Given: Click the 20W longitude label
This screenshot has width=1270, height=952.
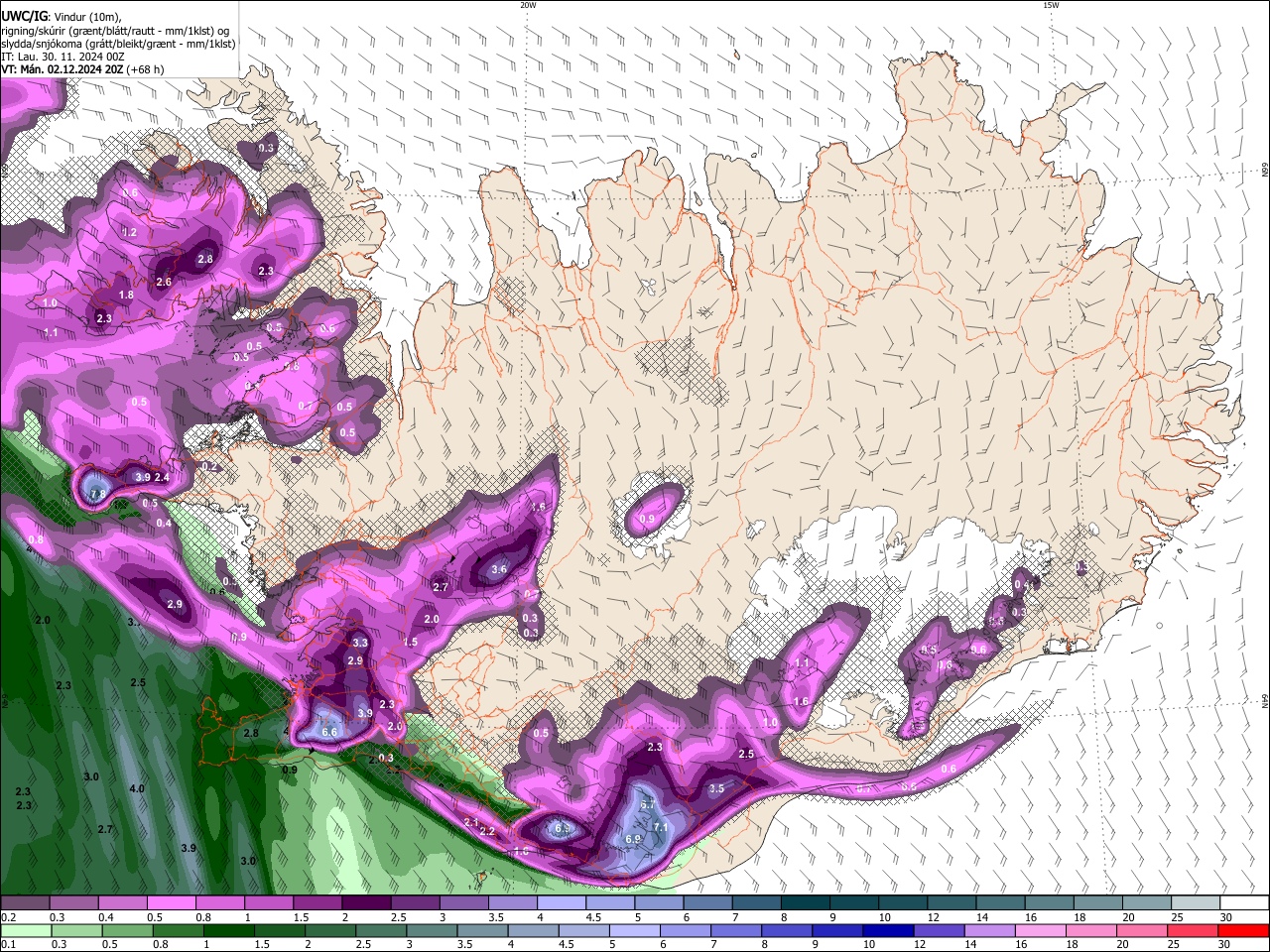Looking at the screenshot, I should [528, 5].
